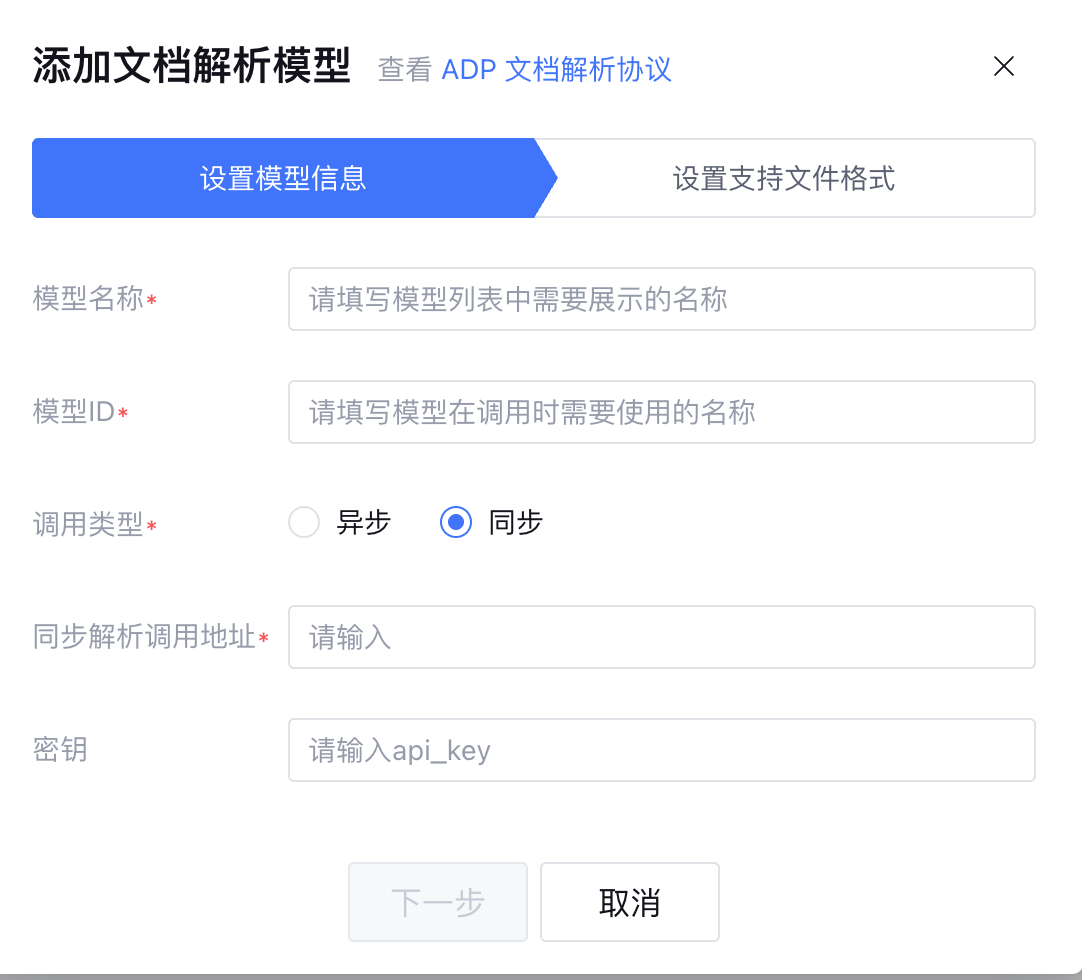
Task: Click the red asterisk beside 调用类型
Action: [152, 526]
